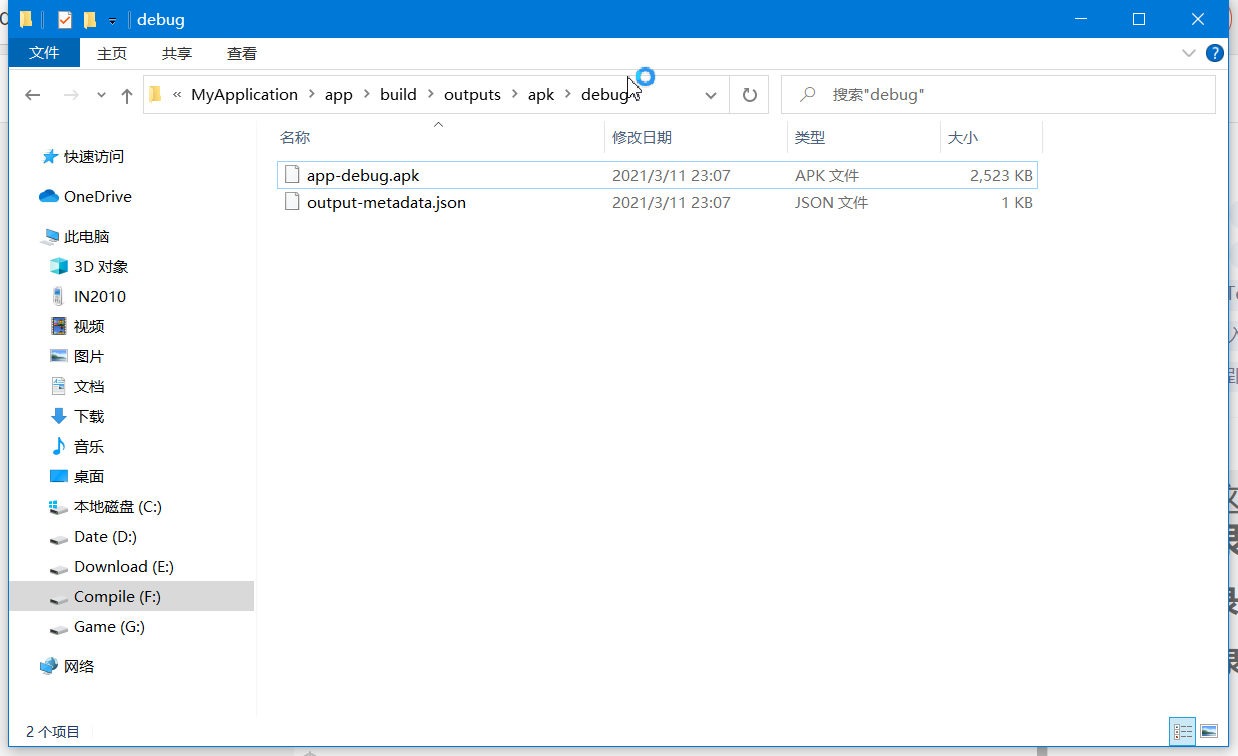Image resolution: width=1238 pixels, height=756 pixels.
Task: Click the apk breadcrumb segment
Action: click(541, 95)
